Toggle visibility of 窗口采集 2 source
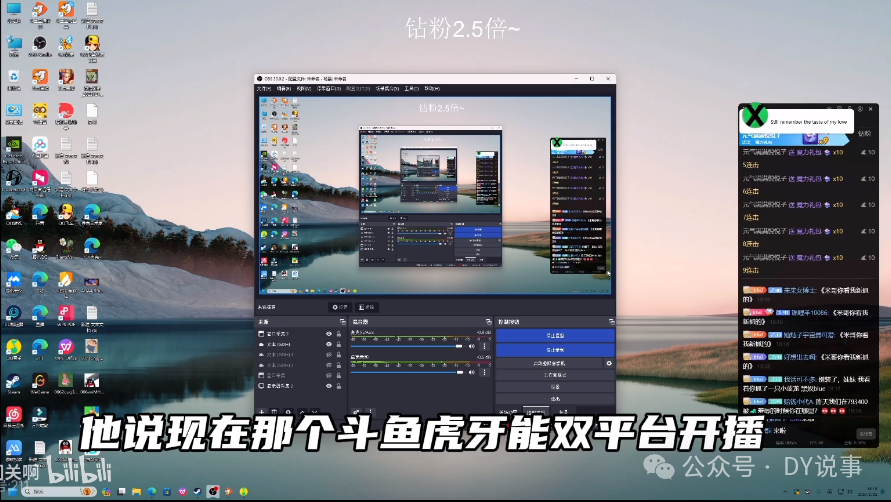Screen dimensions: 891x502 click(x=328, y=334)
